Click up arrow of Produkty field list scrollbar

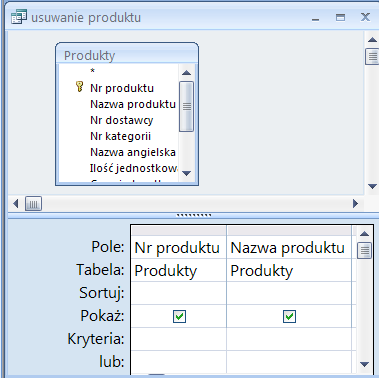[x=186, y=73]
